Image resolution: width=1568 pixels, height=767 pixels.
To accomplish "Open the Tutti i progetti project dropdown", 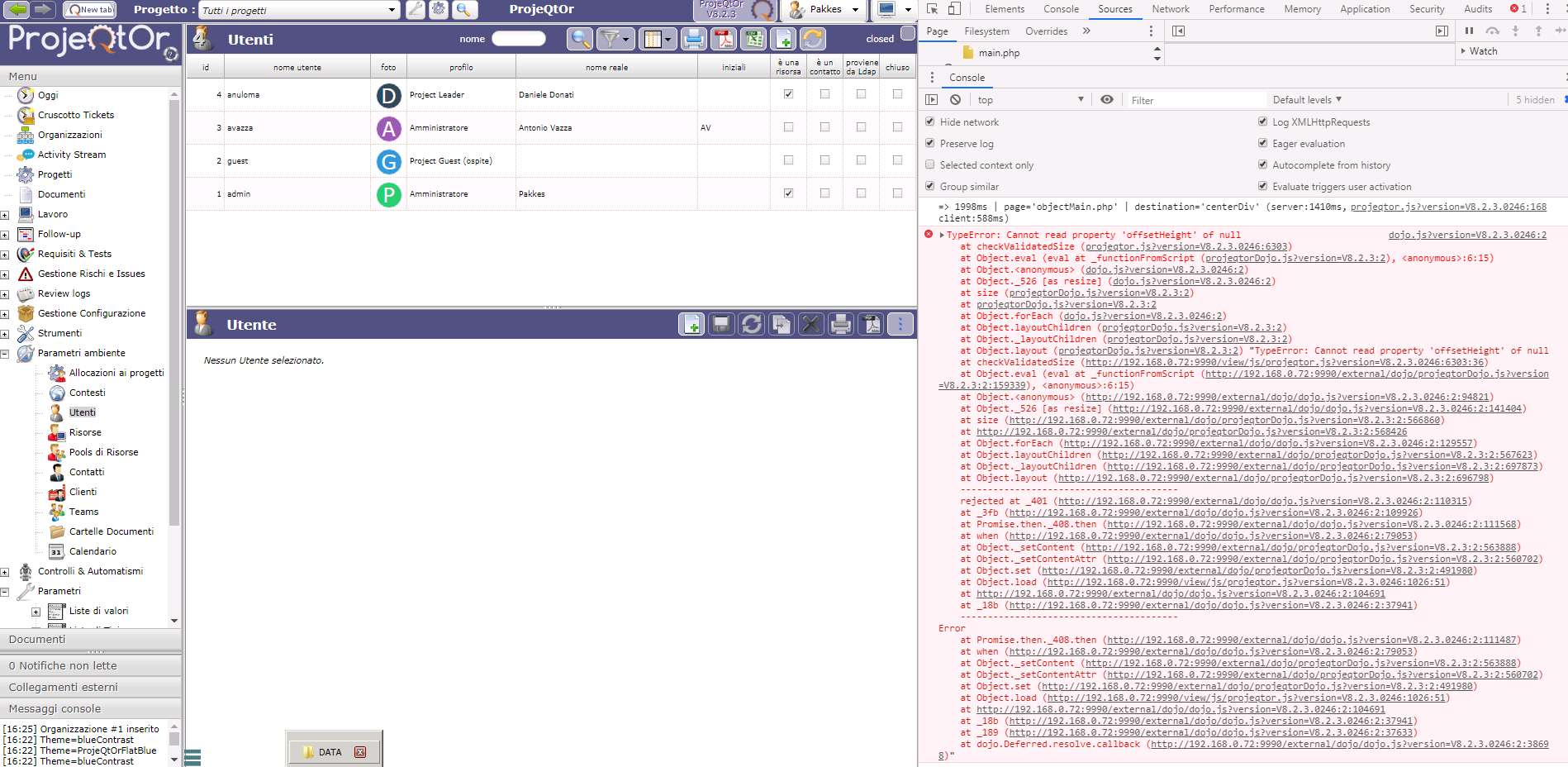I will [x=392, y=11].
